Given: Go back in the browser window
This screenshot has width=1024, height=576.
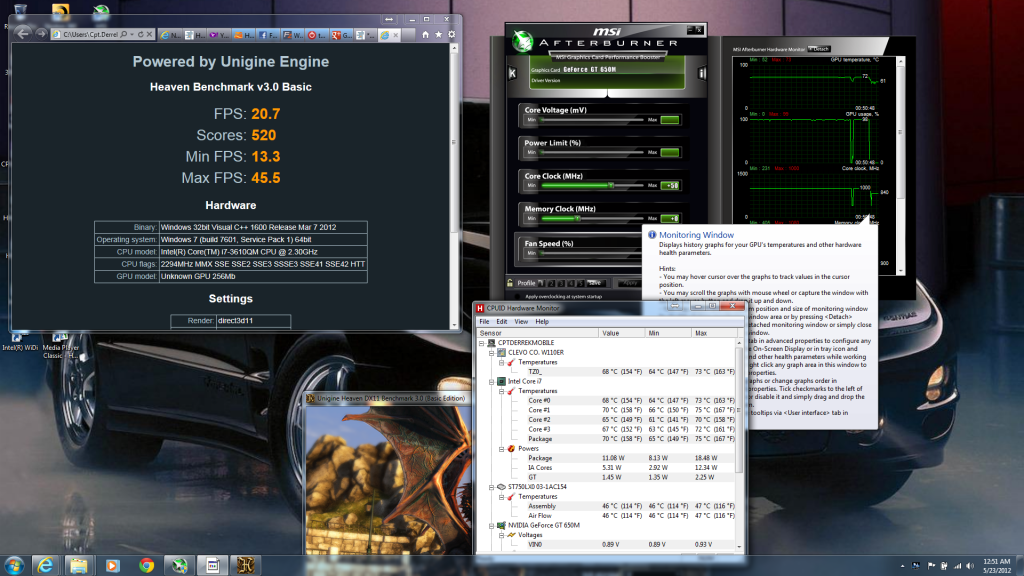Looking at the screenshot, I should (23, 33).
